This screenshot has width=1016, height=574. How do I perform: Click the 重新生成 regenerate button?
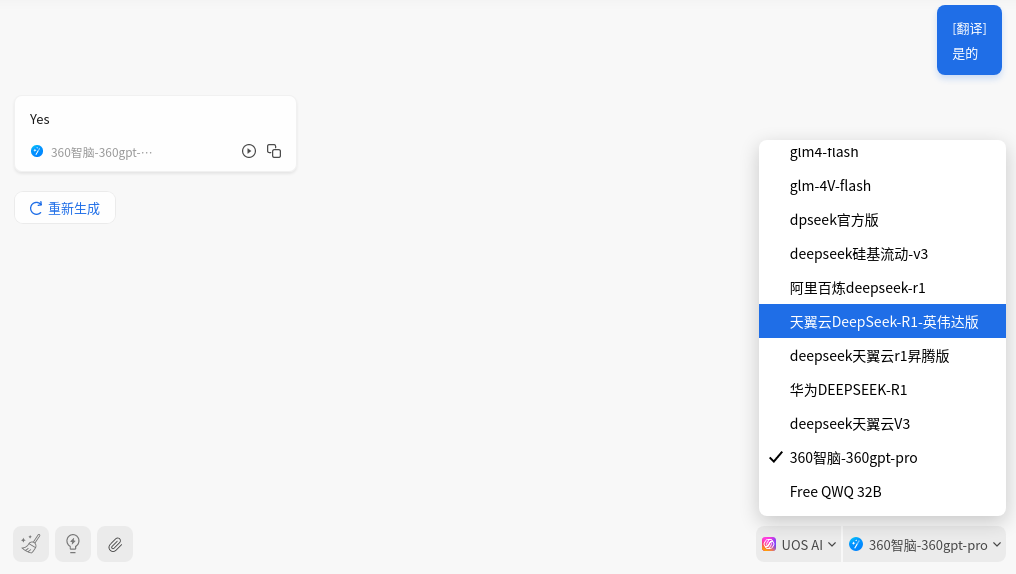pyautogui.click(x=65, y=208)
